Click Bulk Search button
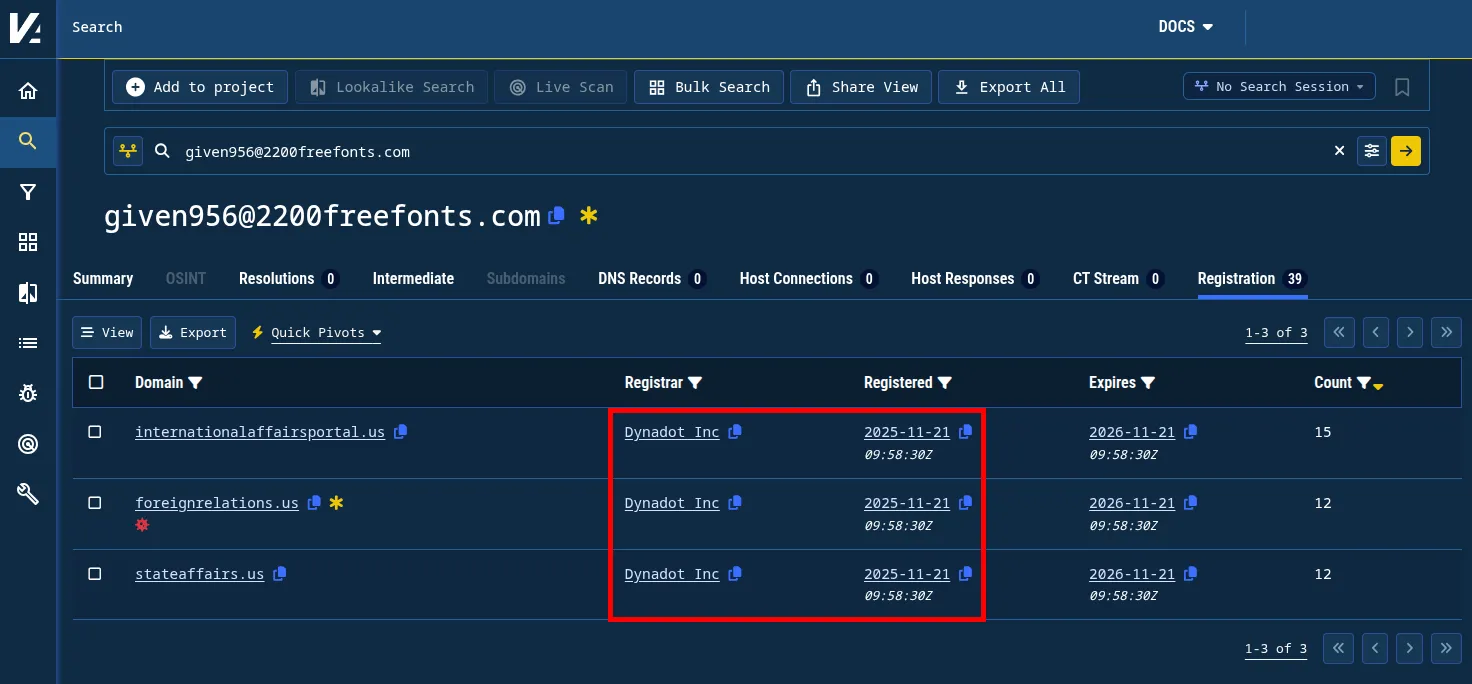Screen dimensions: 1472x684 click(x=709, y=87)
